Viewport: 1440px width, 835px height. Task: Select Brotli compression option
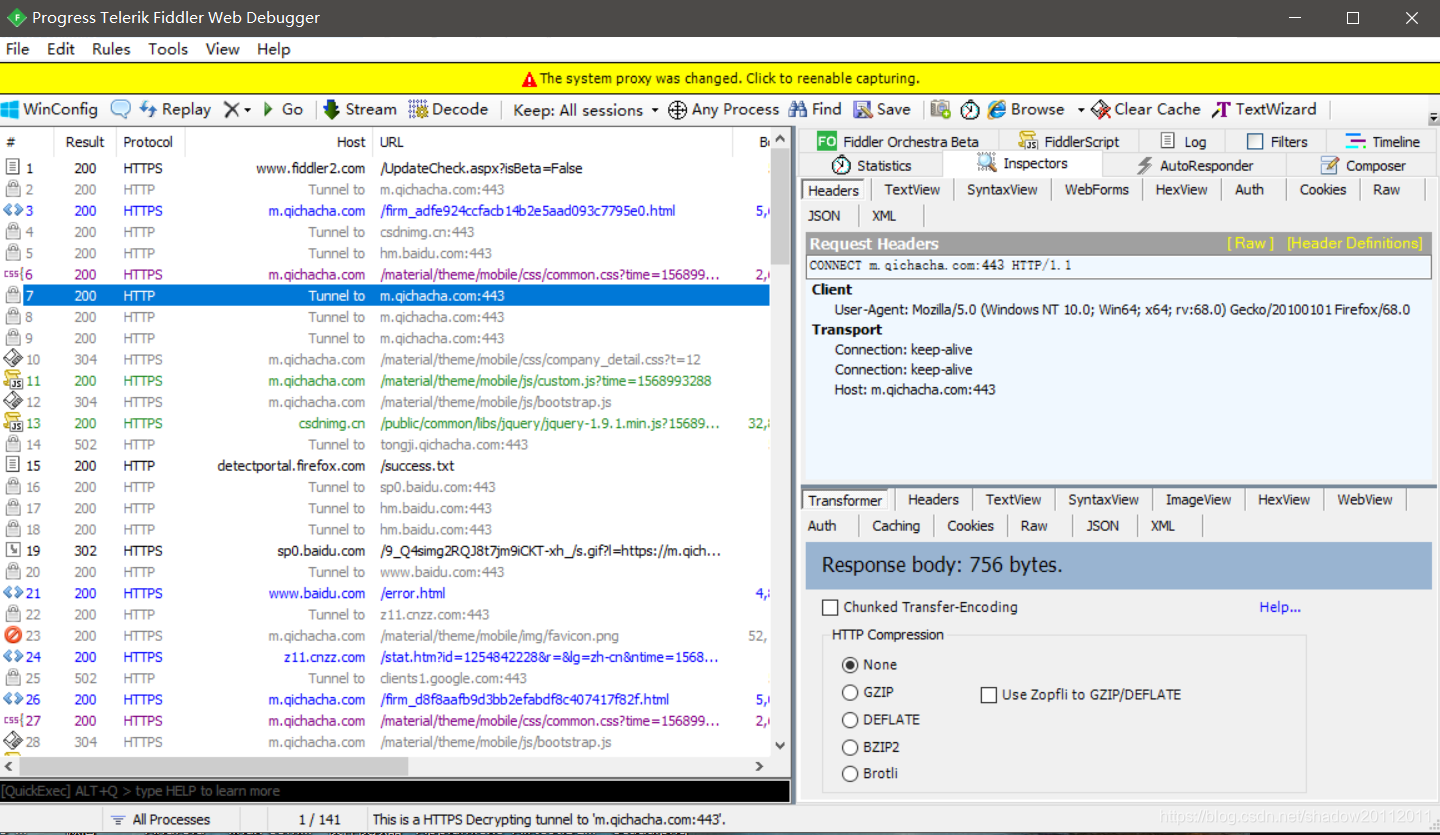pos(850,773)
